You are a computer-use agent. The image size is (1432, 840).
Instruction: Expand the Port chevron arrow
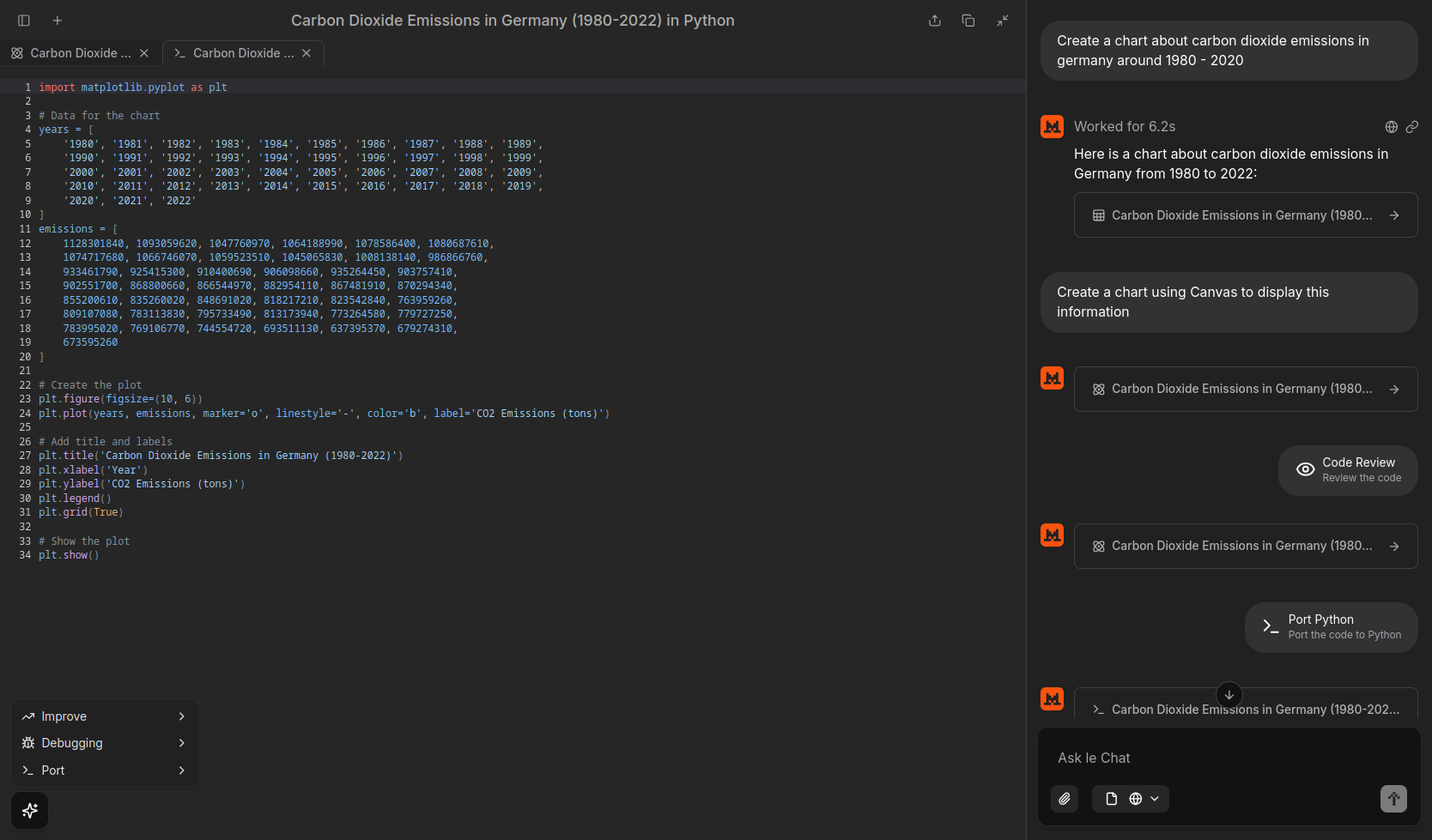click(x=181, y=771)
